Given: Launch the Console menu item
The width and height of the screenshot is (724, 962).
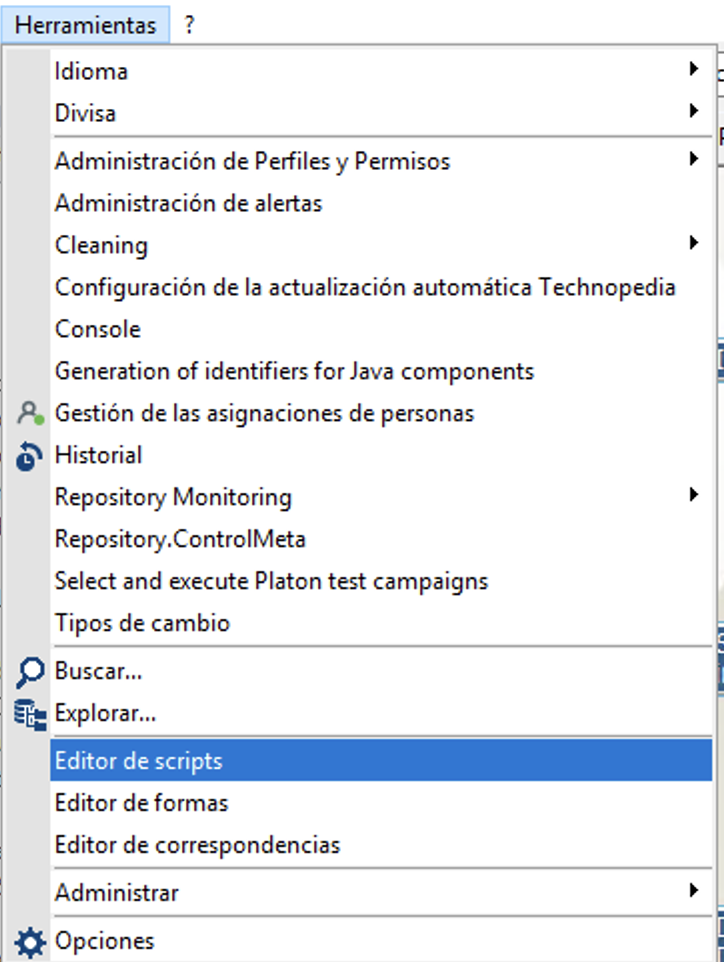Looking at the screenshot, I should (381, 329).
